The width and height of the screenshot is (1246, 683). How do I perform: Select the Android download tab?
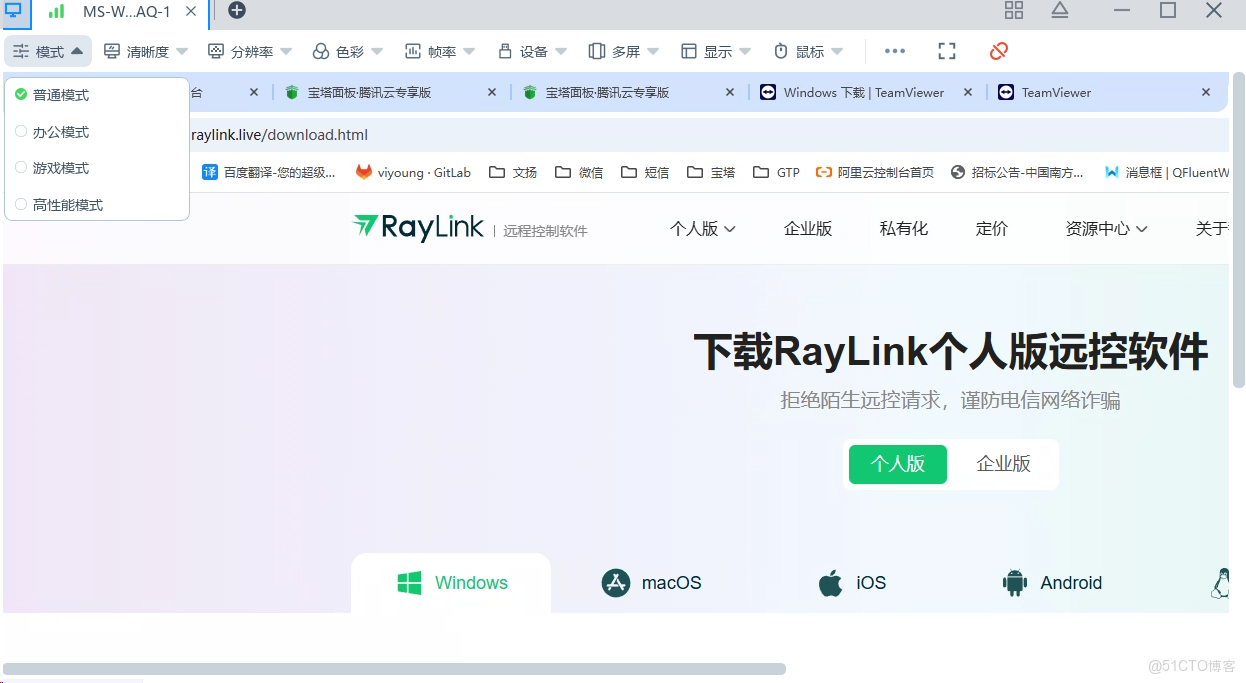pos(1053,583)
